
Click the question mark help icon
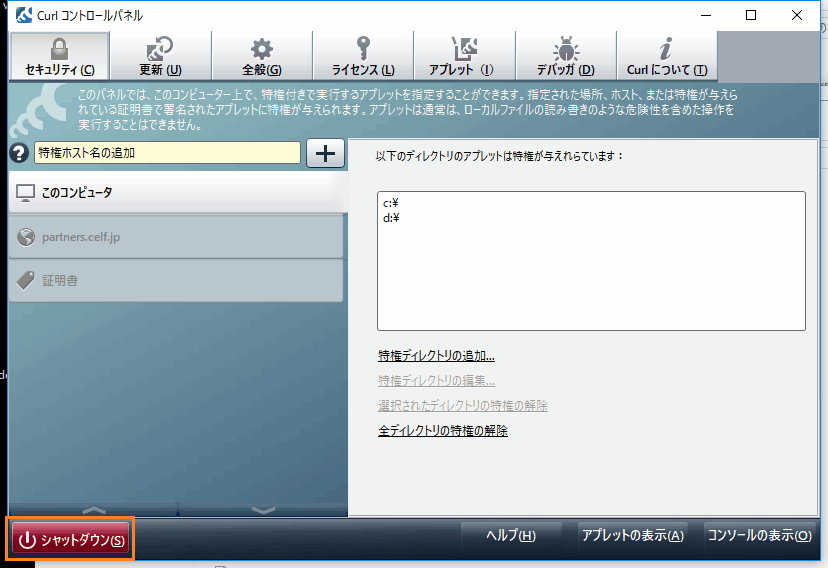19,153
